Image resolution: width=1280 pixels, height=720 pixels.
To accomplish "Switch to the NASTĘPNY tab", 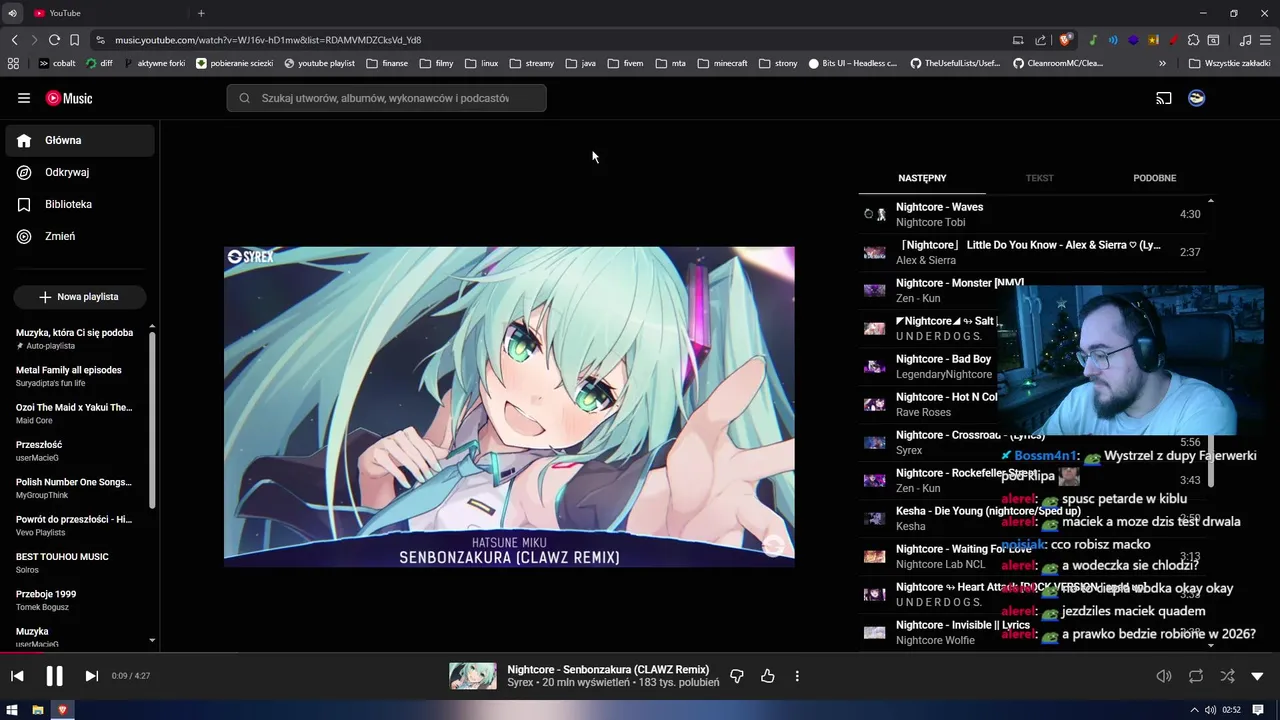I will [922, 178].
